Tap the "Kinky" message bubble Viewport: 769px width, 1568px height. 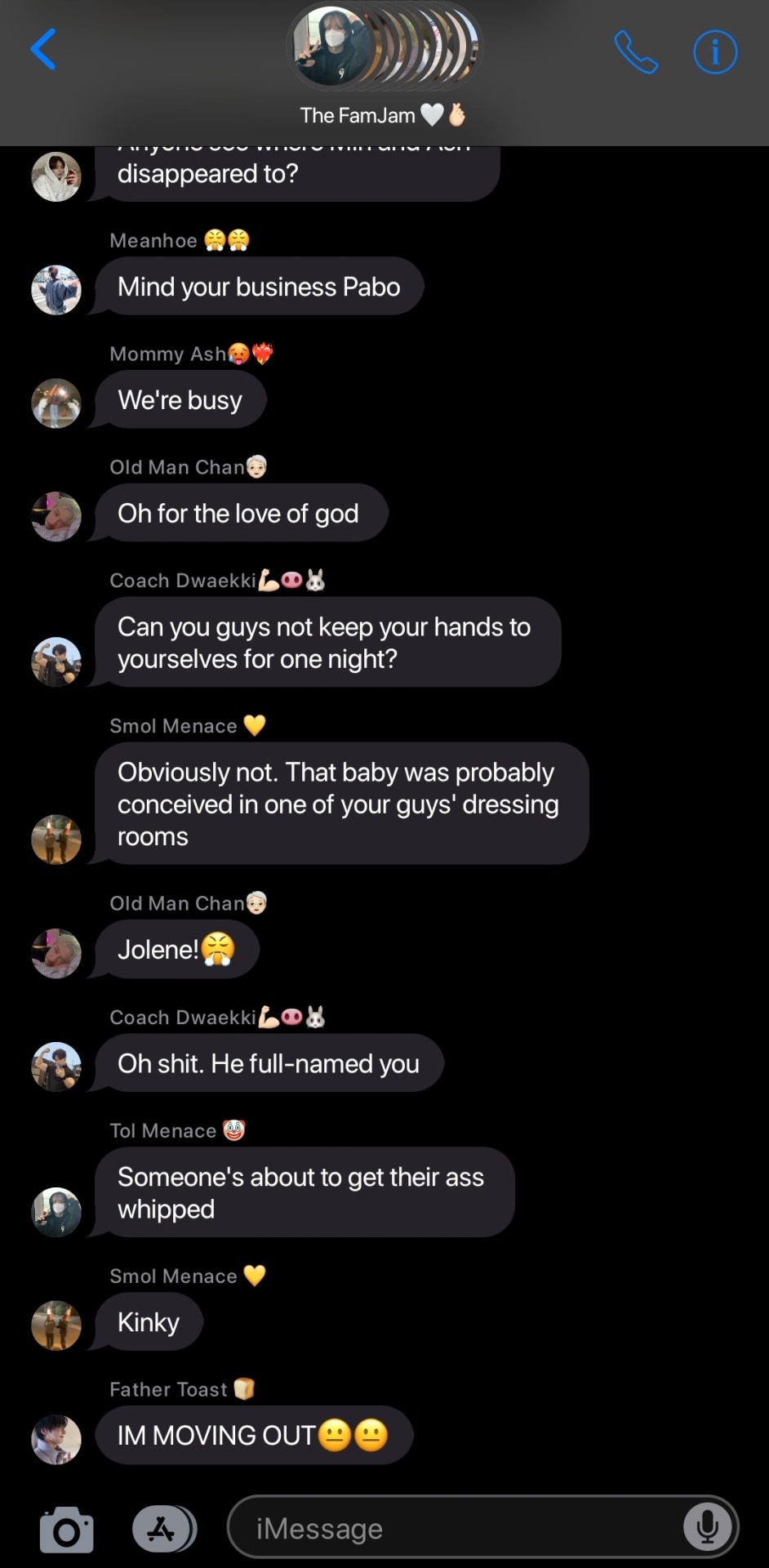pyautogui.click(x=149, y=1322)
